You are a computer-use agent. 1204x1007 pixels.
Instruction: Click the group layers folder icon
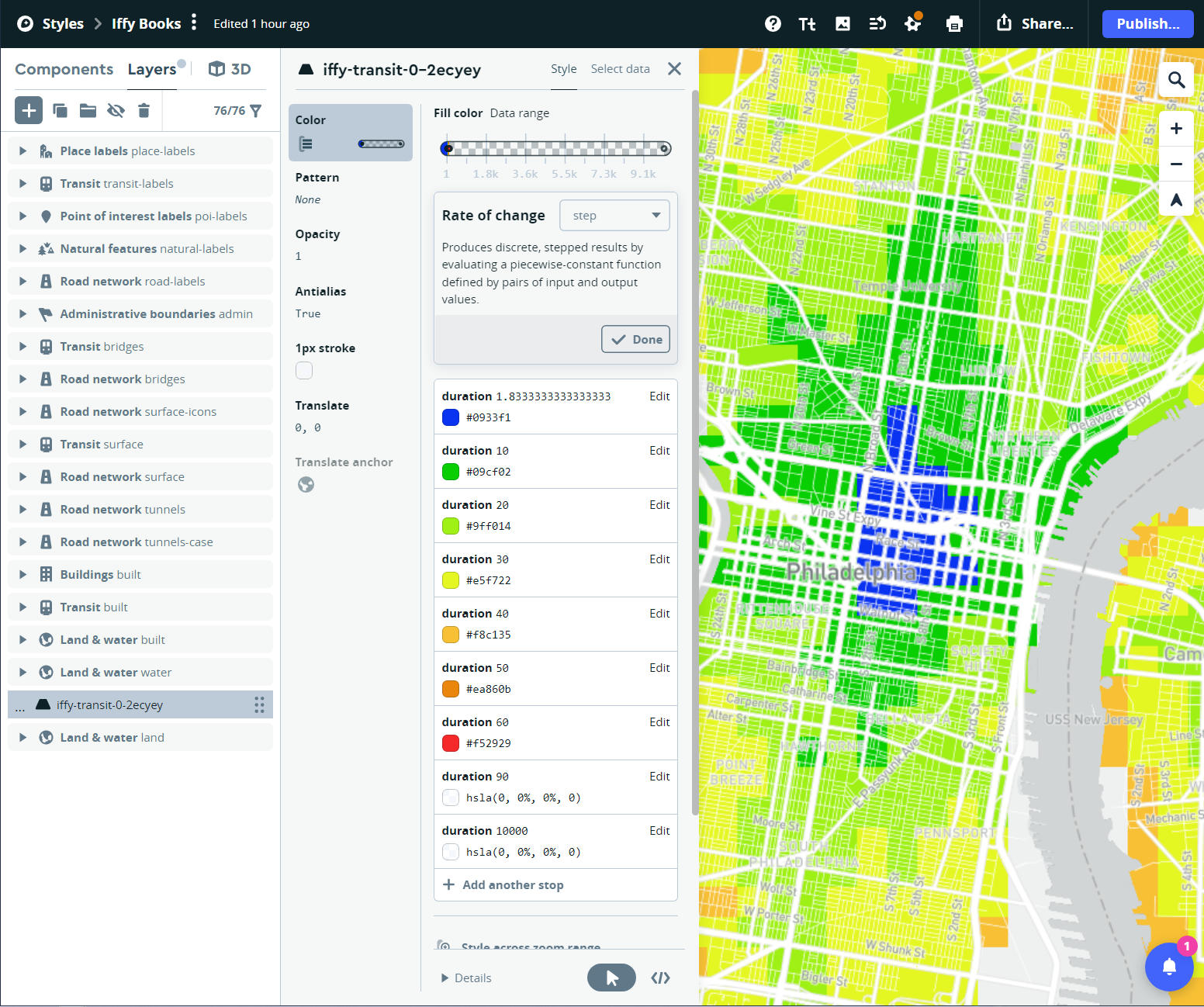(88, 111)
